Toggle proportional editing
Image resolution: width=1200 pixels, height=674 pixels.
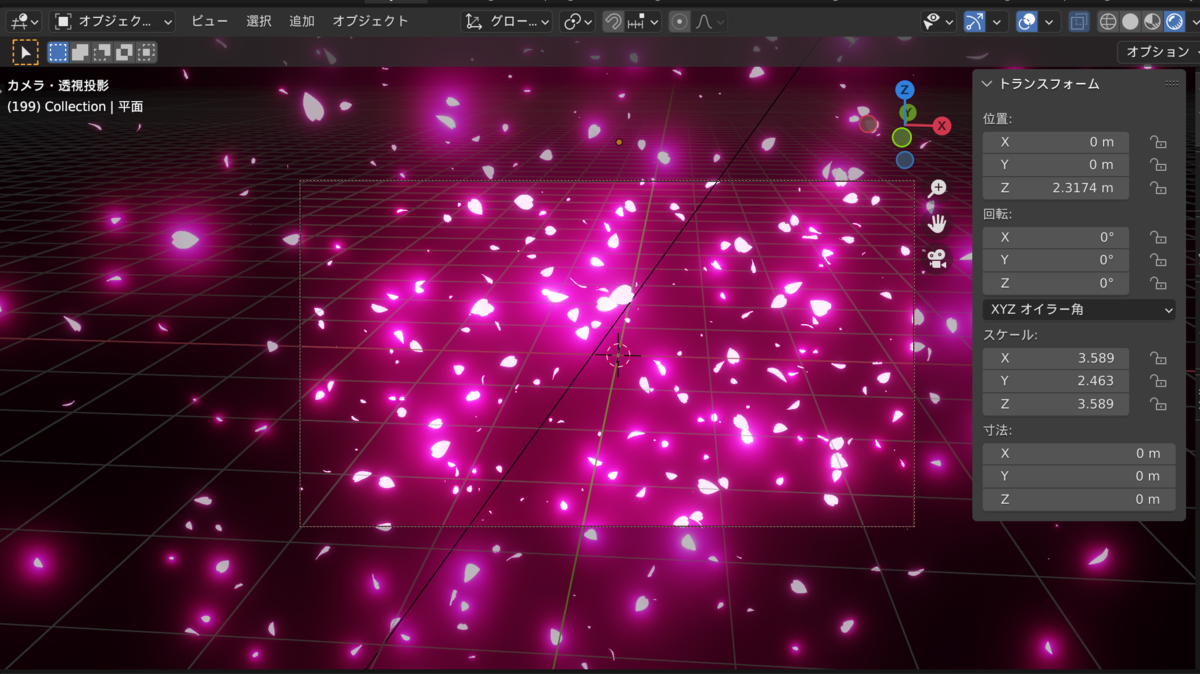pos(680,21)
